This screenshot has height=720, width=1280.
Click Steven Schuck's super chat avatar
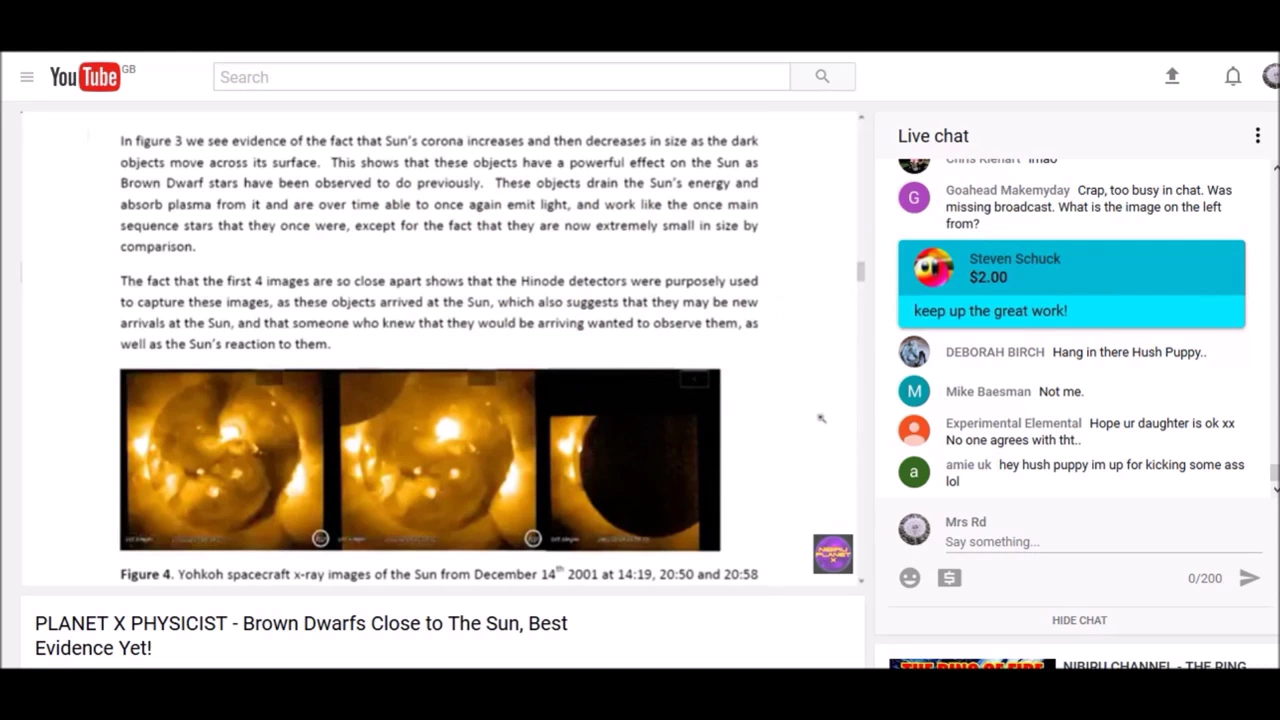tap(933, 268)
